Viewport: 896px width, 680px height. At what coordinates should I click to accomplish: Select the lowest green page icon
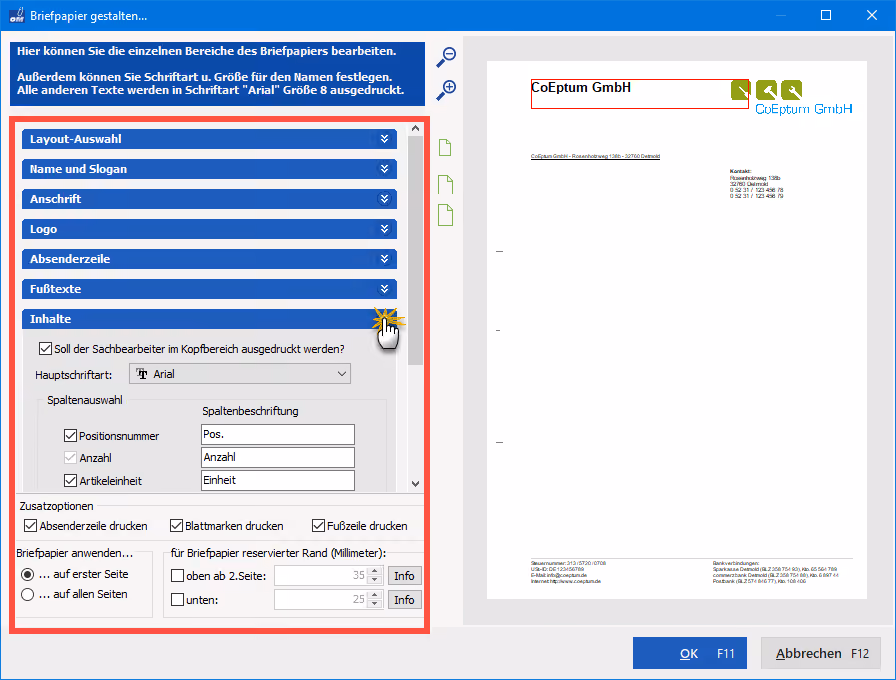coord(445,215)
